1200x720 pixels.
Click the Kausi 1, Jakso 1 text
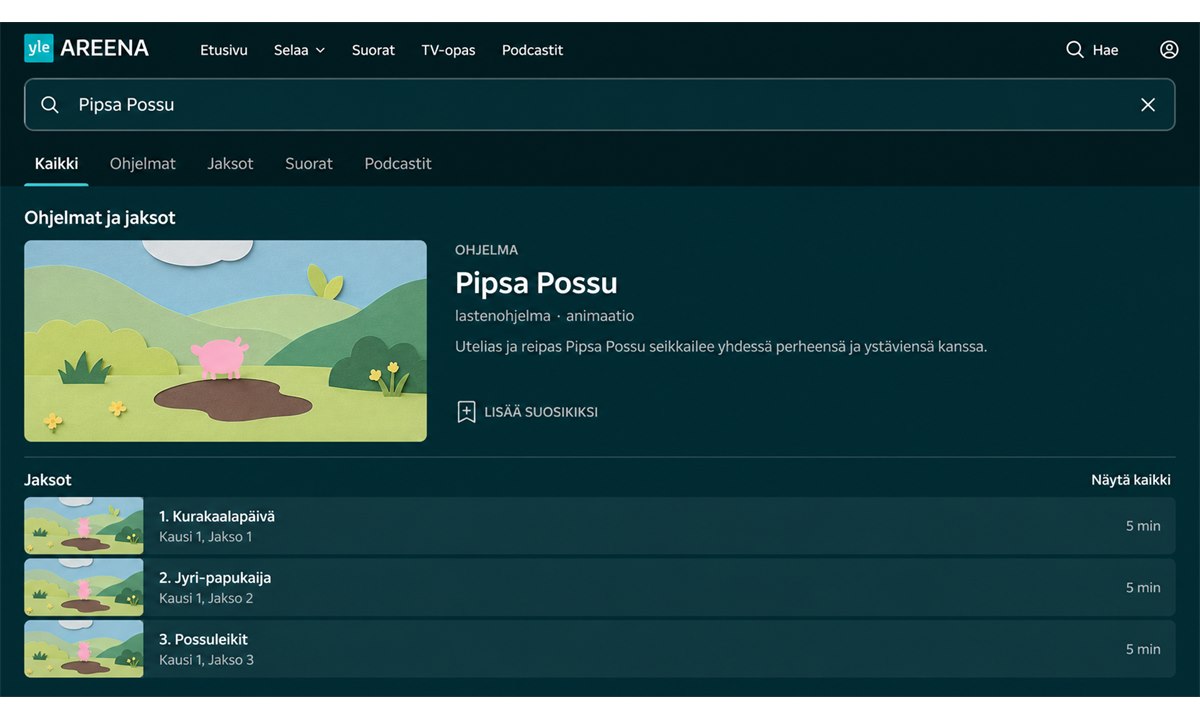pyautogui.click(x=206, y=537)
